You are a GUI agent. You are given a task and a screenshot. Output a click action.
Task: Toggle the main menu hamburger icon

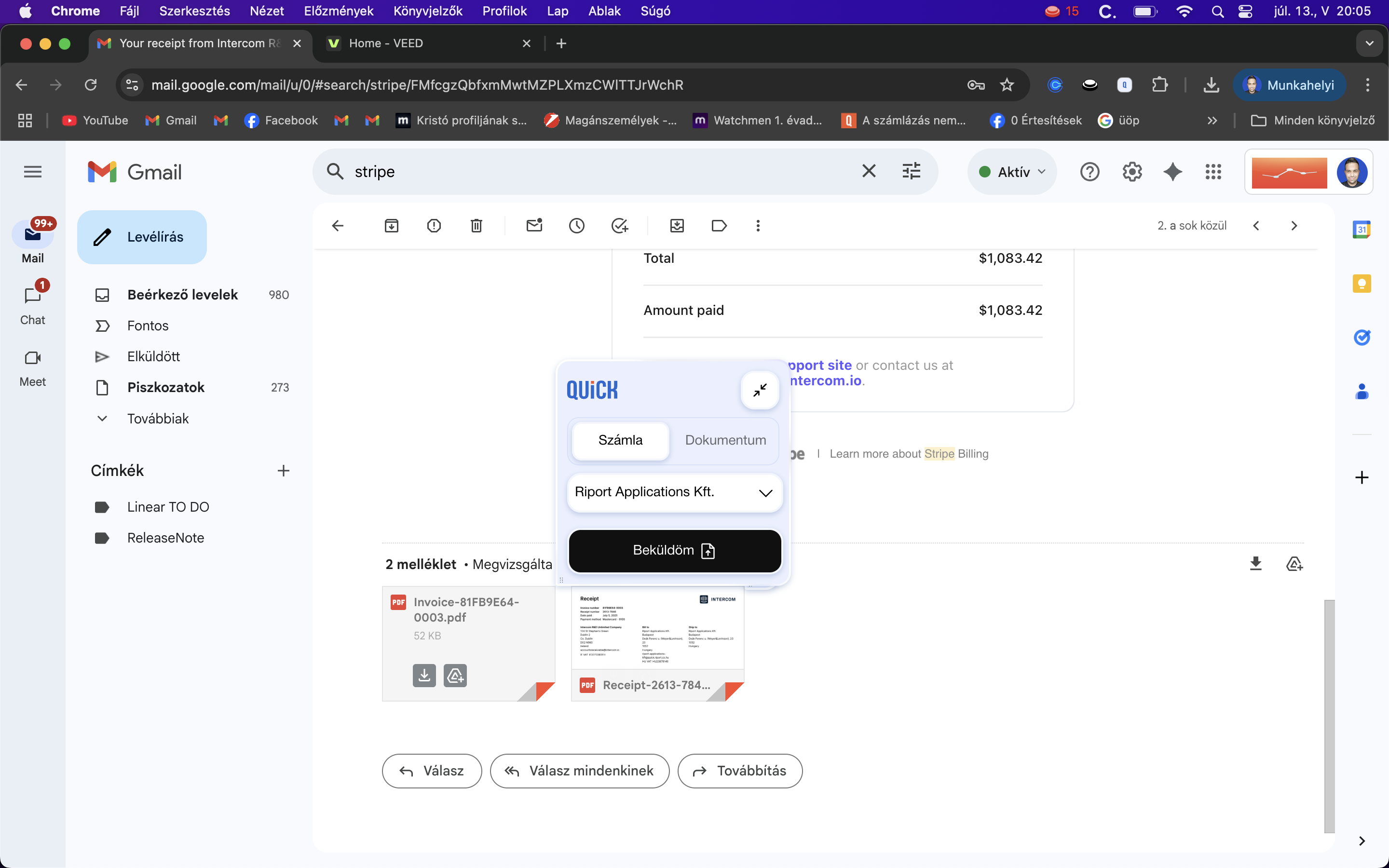[x=33, y=172]
